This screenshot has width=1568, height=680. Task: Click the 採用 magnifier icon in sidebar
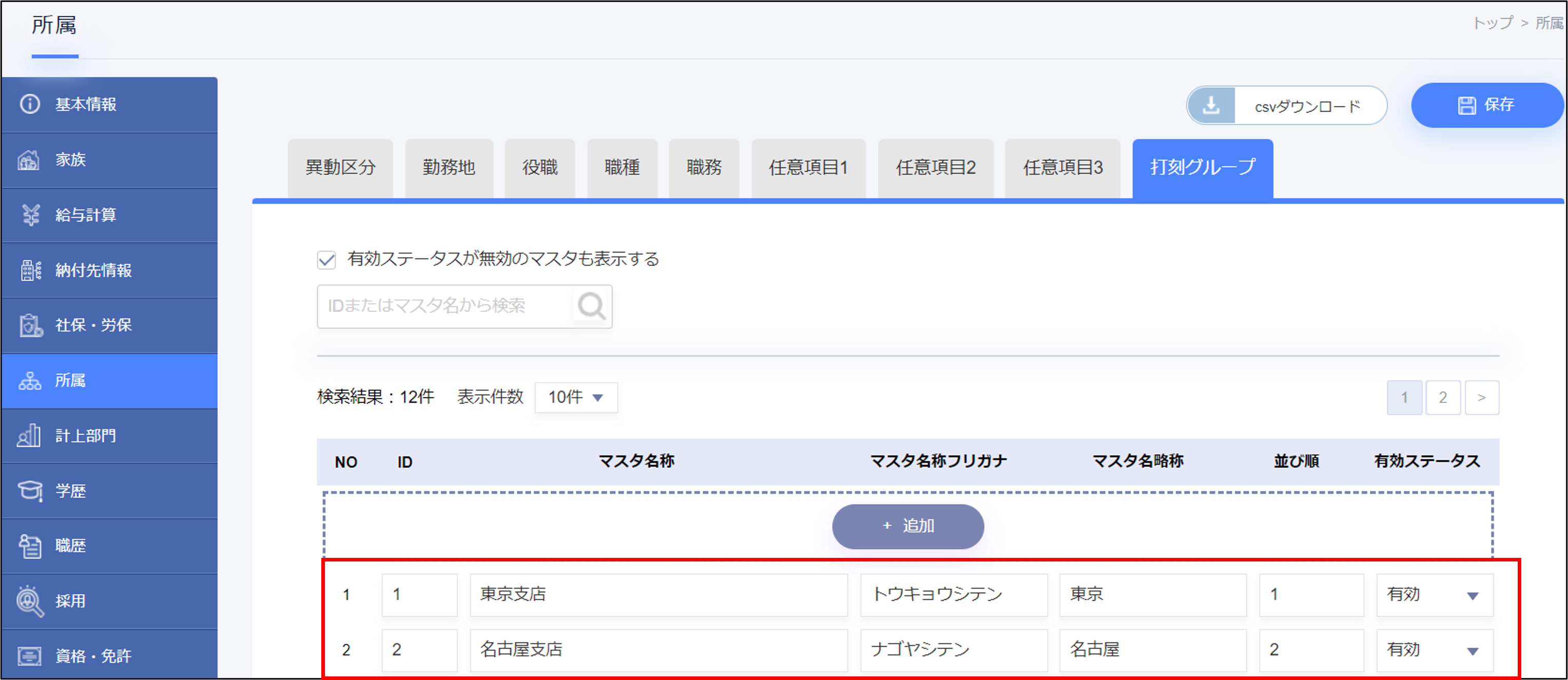[x=30, y=601]
